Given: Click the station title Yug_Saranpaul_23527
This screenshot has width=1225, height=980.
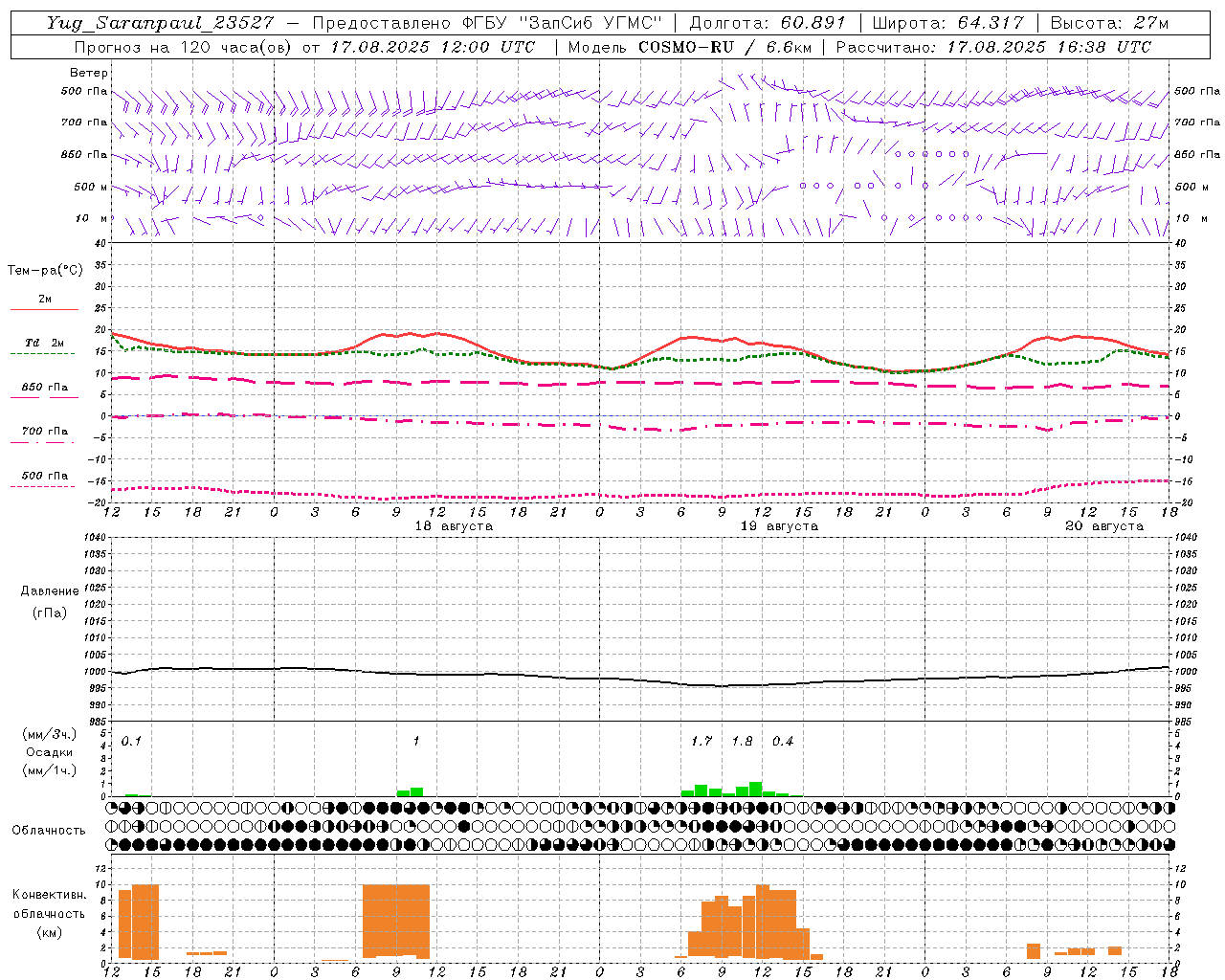Looking at the screenshot, I should (159, 23).
